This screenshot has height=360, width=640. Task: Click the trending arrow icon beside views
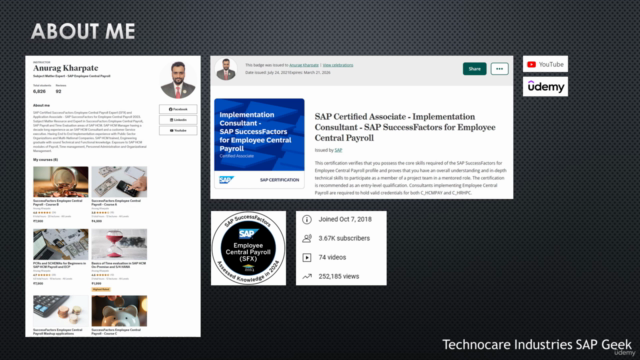point(307,276)
